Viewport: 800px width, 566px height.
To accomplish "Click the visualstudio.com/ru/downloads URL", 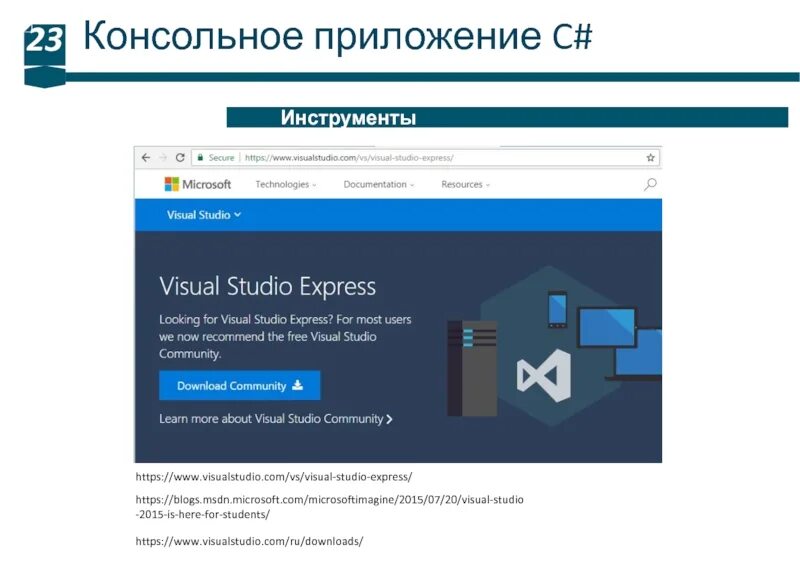I will [249, 541].
